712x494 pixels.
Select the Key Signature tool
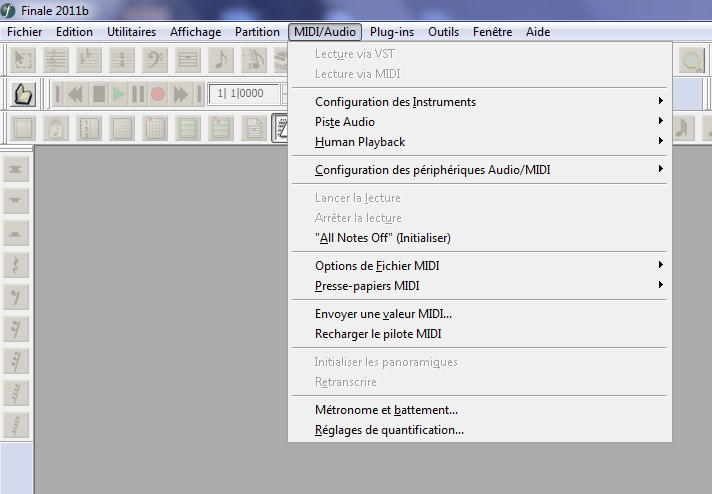(x=89, y=60)
